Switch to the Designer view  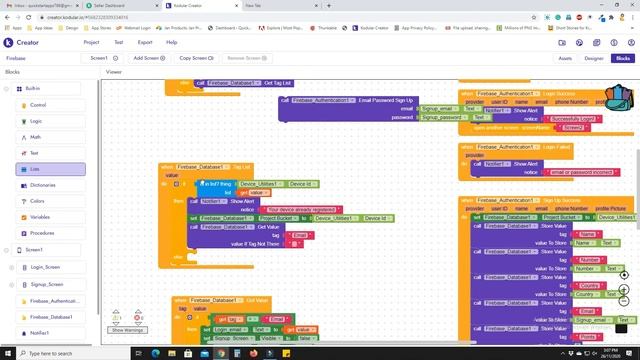tap(594, 58)
